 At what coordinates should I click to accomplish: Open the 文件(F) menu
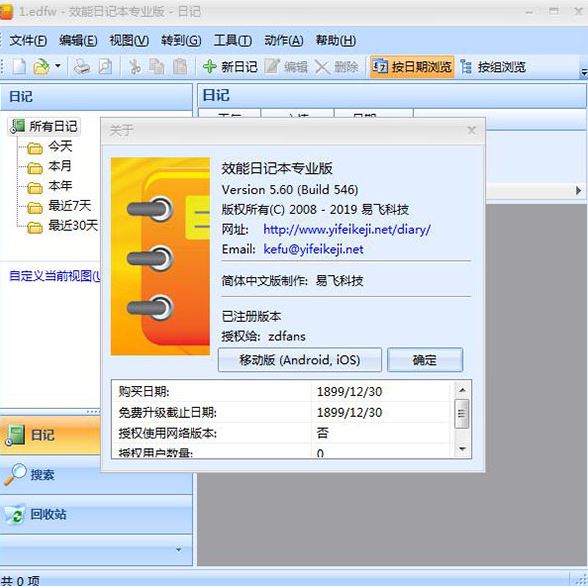click(28, 40)
